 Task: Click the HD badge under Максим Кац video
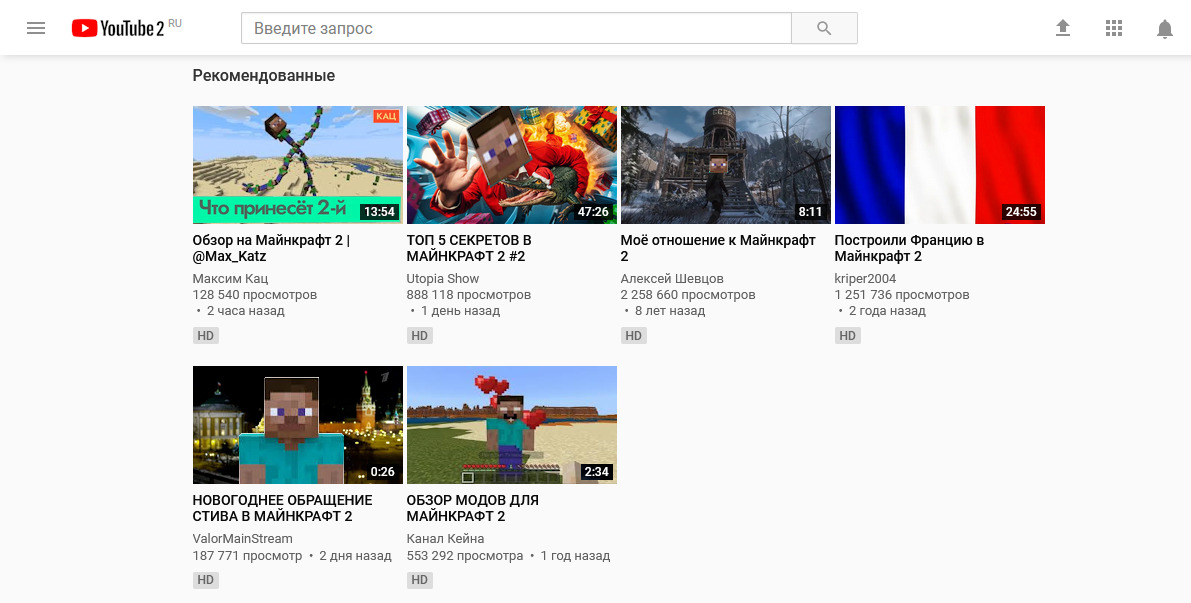(x=205, y=336)
